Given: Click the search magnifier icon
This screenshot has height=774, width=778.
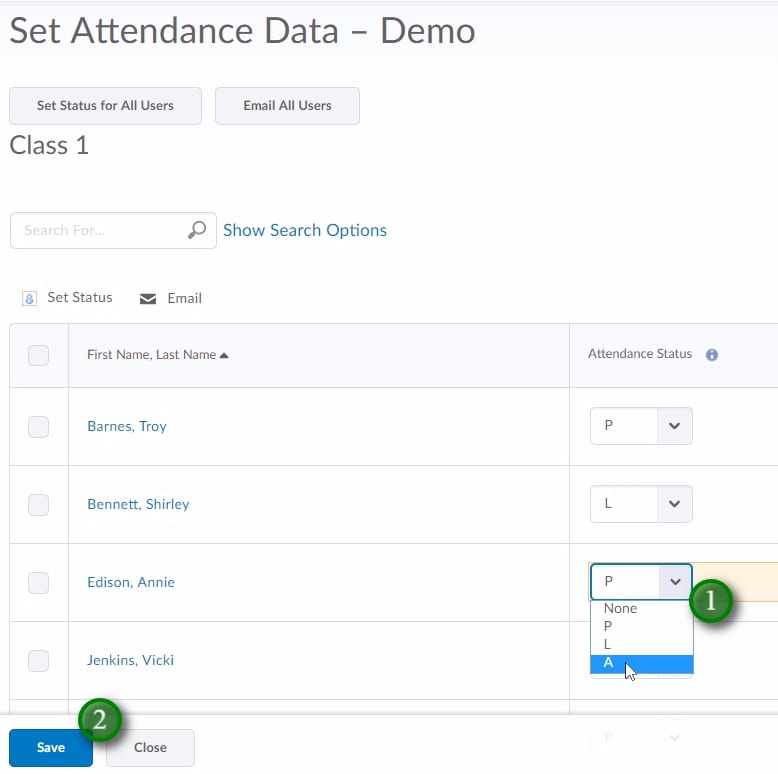Looking at the screenshot, I should pyautogui.click(x=197, y=230).
